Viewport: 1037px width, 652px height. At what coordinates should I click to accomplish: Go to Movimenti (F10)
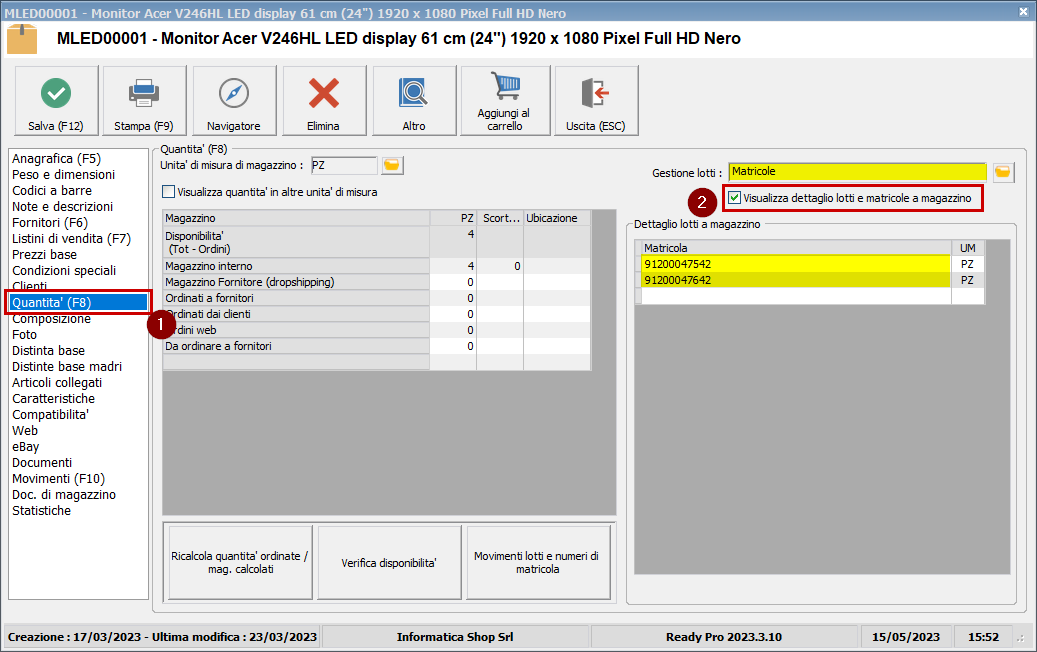58,479
